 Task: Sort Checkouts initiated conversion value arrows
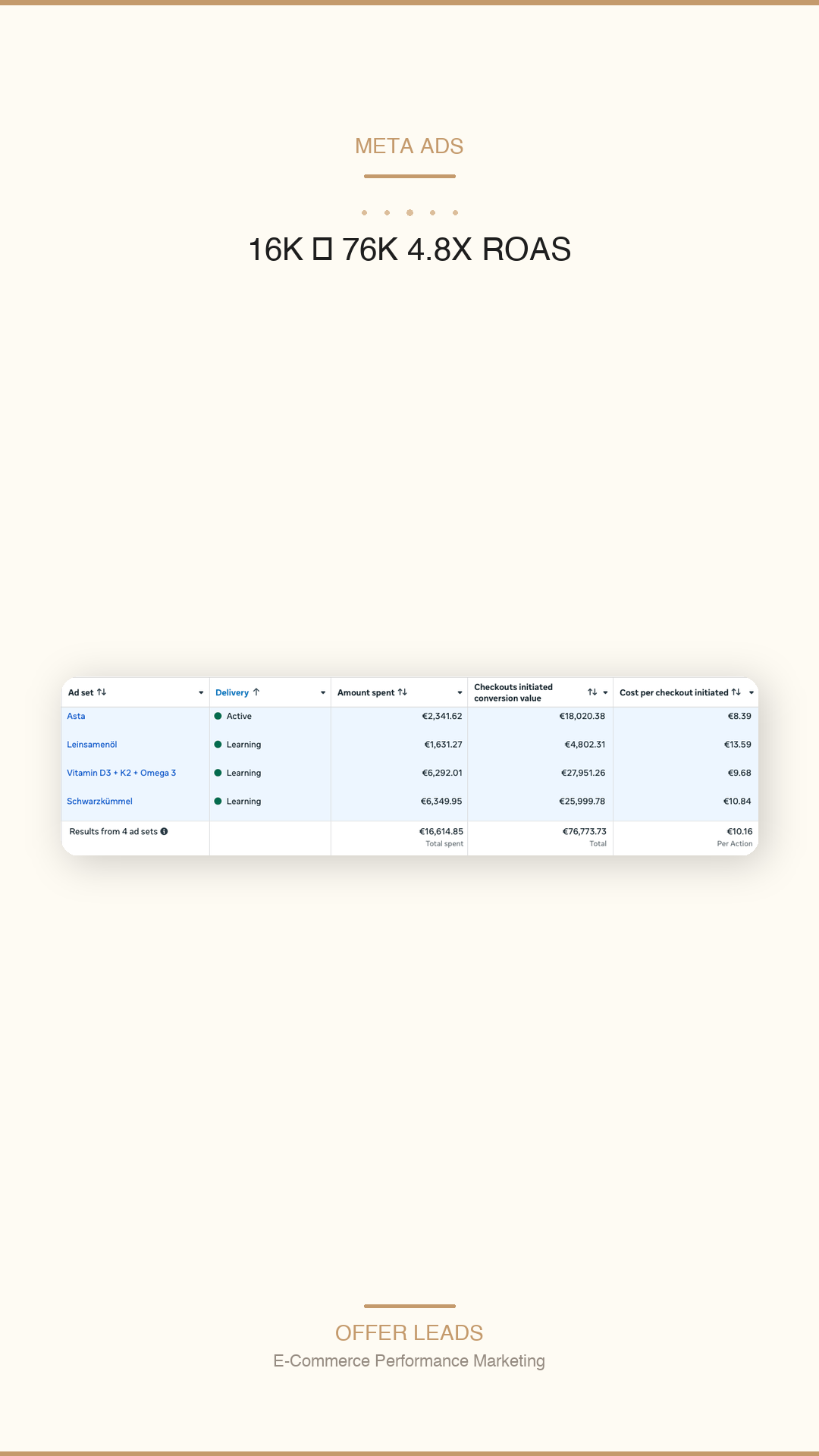(x=592, y=692)
